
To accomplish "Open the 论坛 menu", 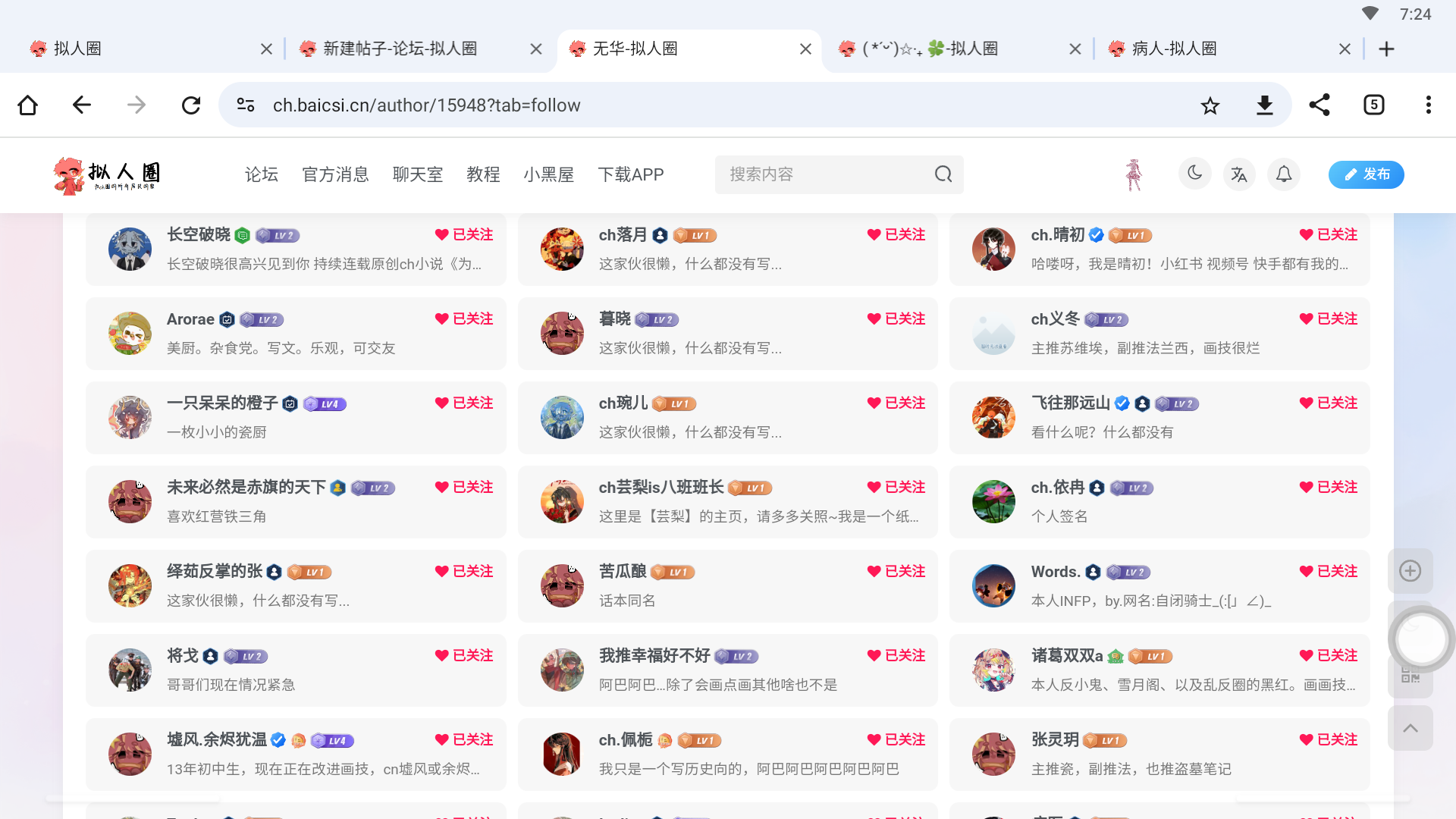I will point(262,174).
